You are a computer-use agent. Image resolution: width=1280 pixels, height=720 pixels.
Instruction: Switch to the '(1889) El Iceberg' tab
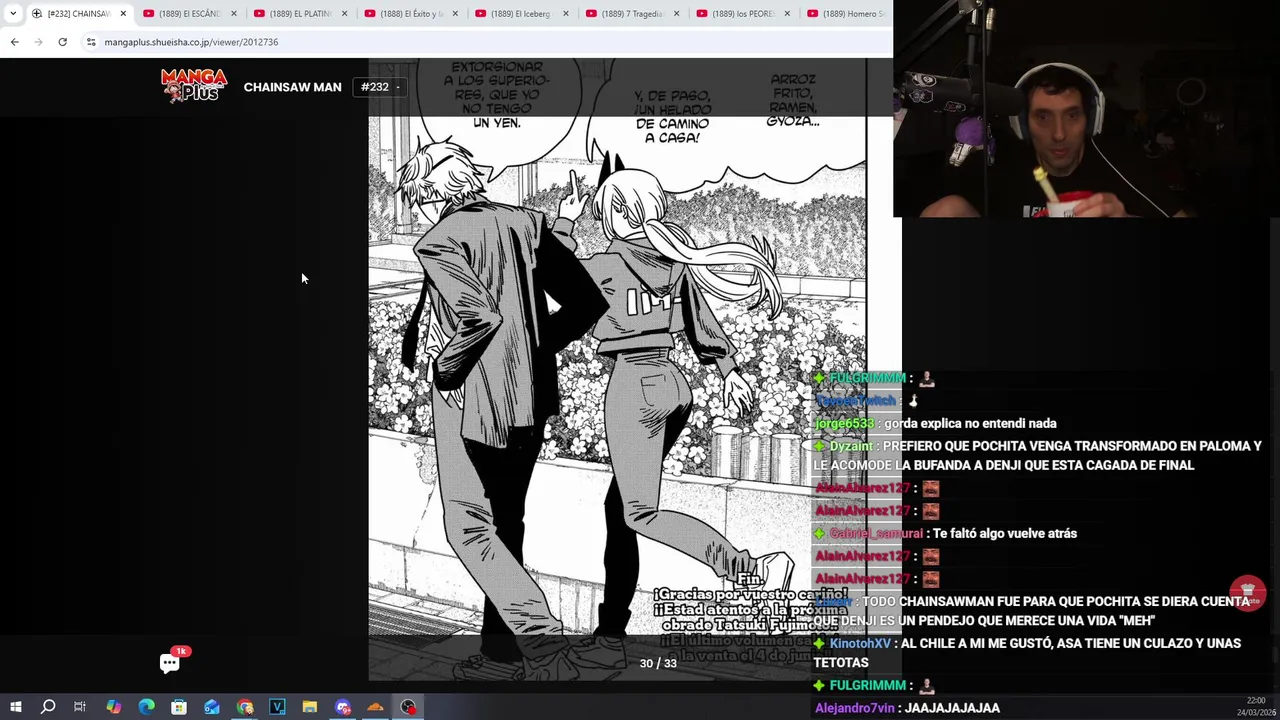click(x=521, y=14)
